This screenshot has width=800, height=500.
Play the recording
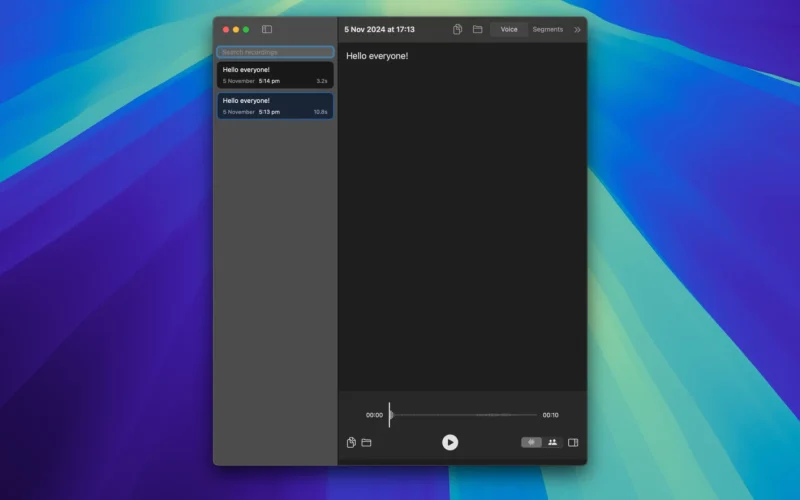pyautogui.click(x=450, y=442)
